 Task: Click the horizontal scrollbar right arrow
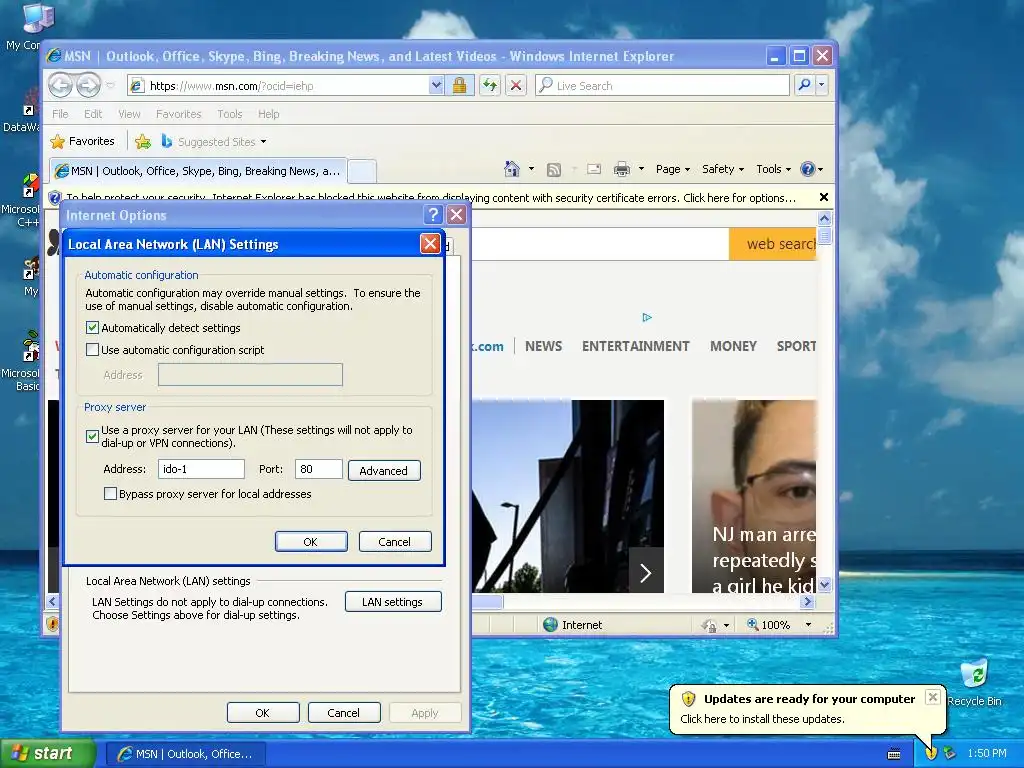pyautogui.click(x=808, y=601)
